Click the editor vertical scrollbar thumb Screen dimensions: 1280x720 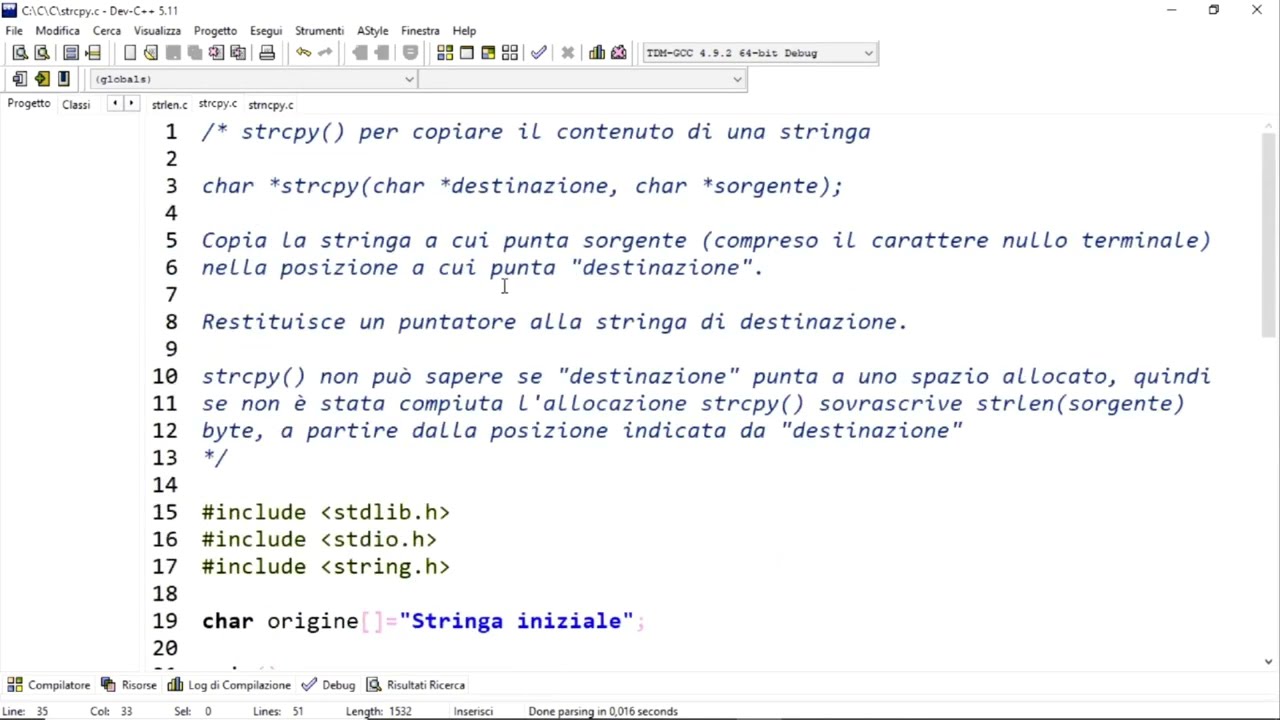1269,233
